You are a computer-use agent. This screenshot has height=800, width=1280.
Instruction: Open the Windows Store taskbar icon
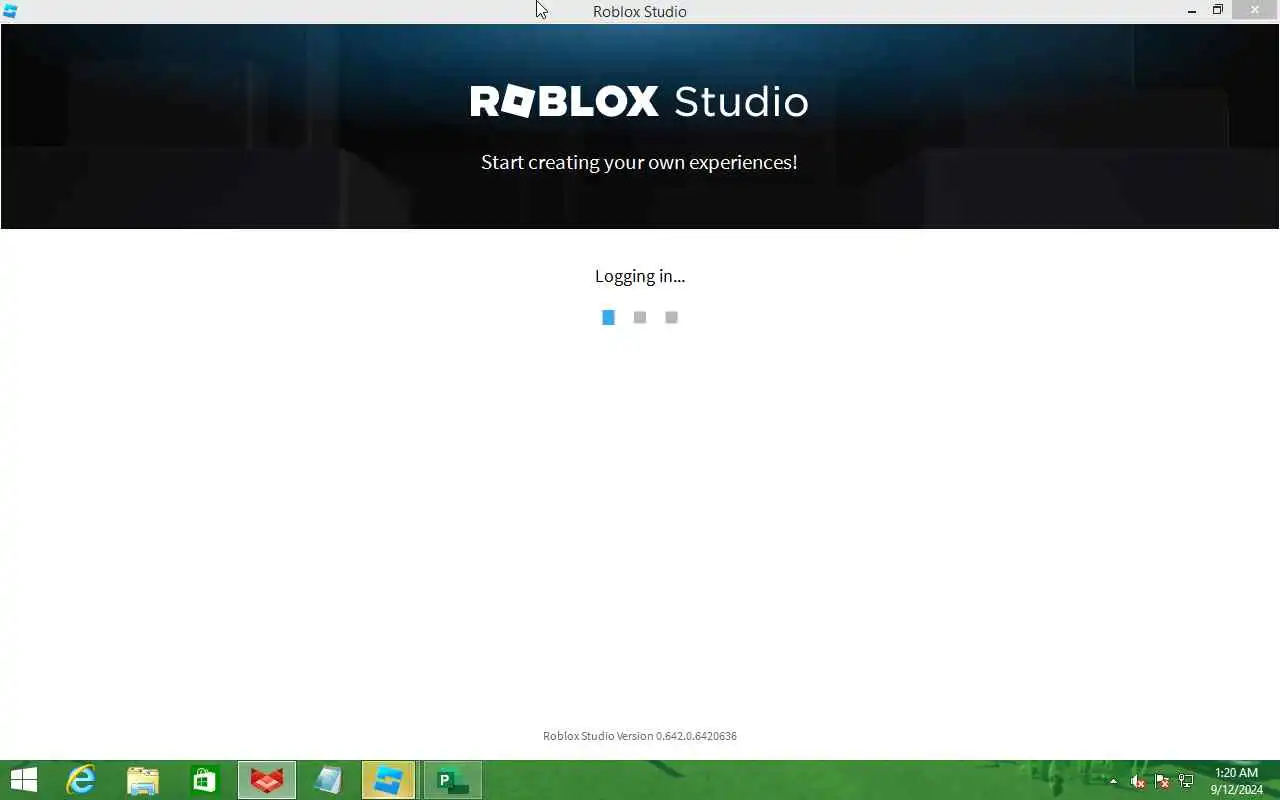coord(205,780)
